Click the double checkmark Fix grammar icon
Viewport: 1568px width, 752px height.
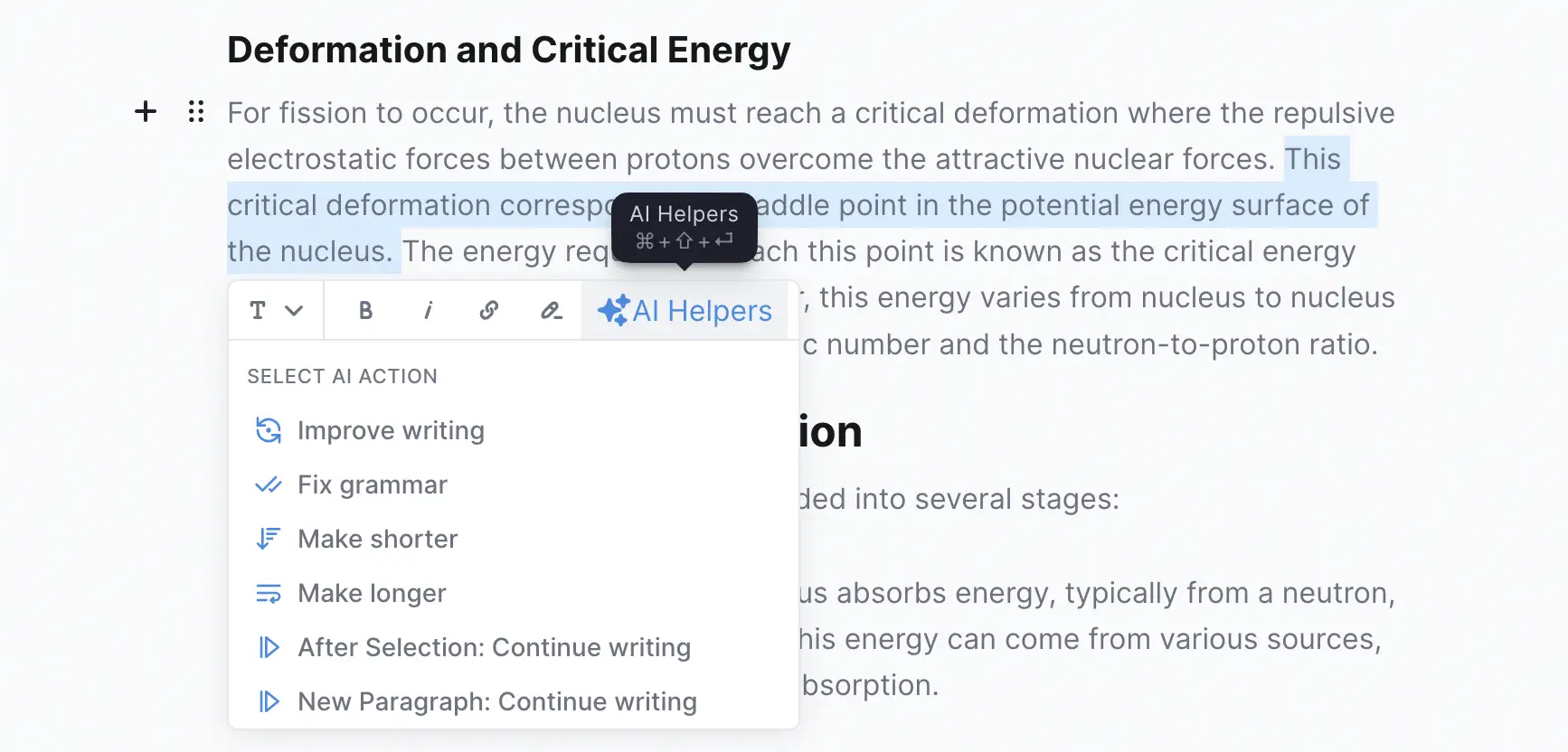click(x=268, y=484)
